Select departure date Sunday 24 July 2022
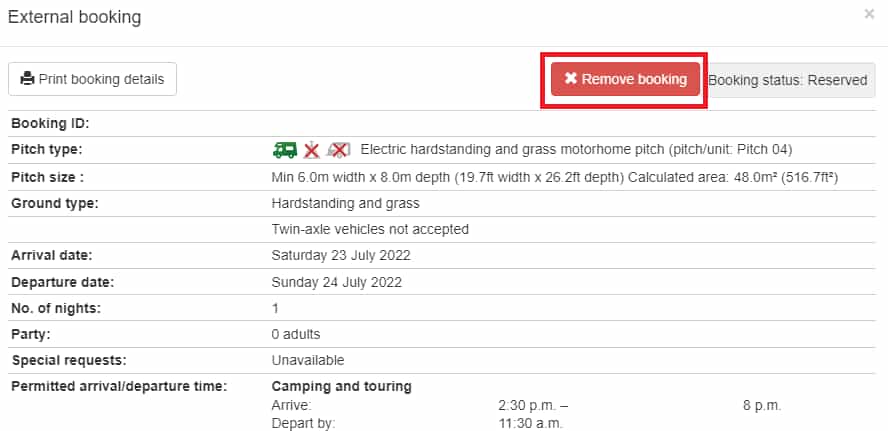Viewport: 888px width, 431px height. click(337, 282)
